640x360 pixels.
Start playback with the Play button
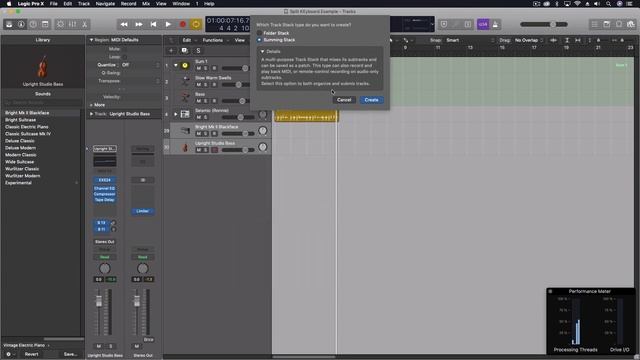[x=168, y=24]
